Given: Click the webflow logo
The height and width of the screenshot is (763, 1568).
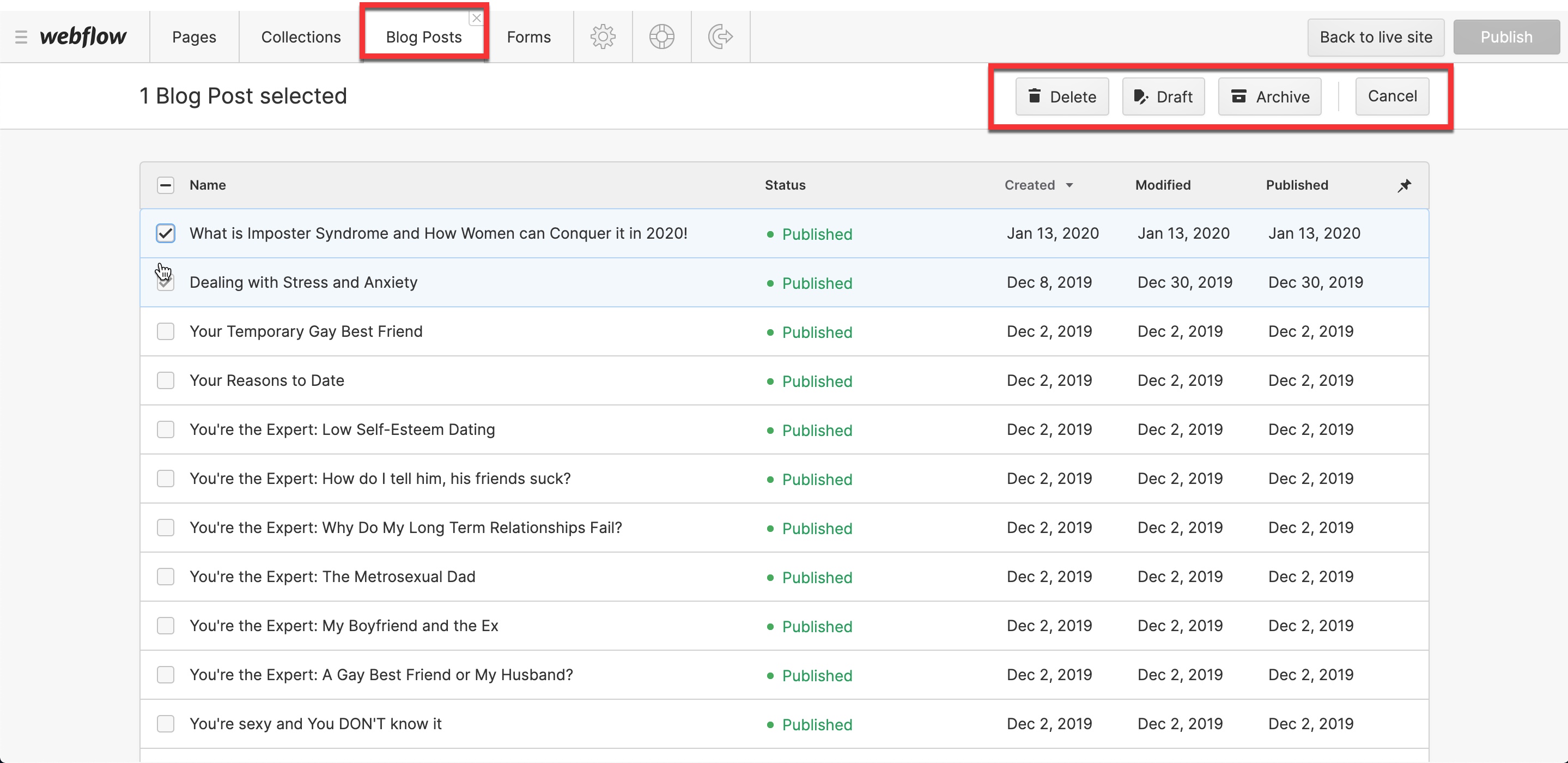Looking at the screenshot, I should click(83, 37).
